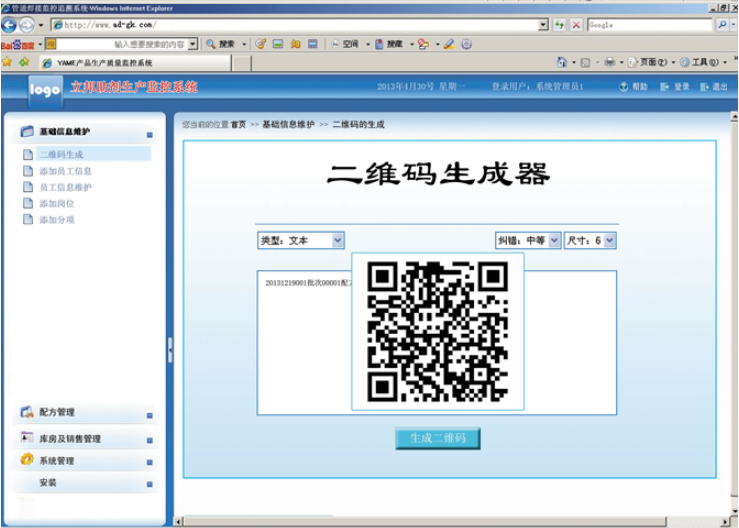Image resolution: width=739 pixels, height=528 pixels.
Task: Click the browser Back arrow button
Action: (9, 25)
